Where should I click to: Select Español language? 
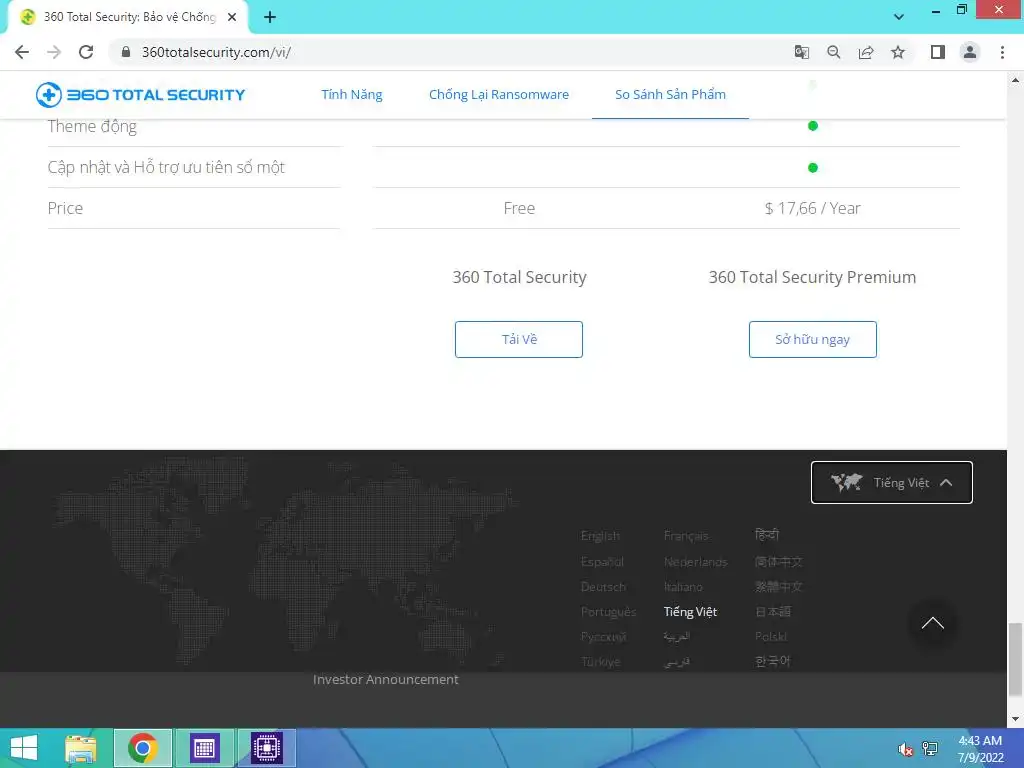point(602,562)
